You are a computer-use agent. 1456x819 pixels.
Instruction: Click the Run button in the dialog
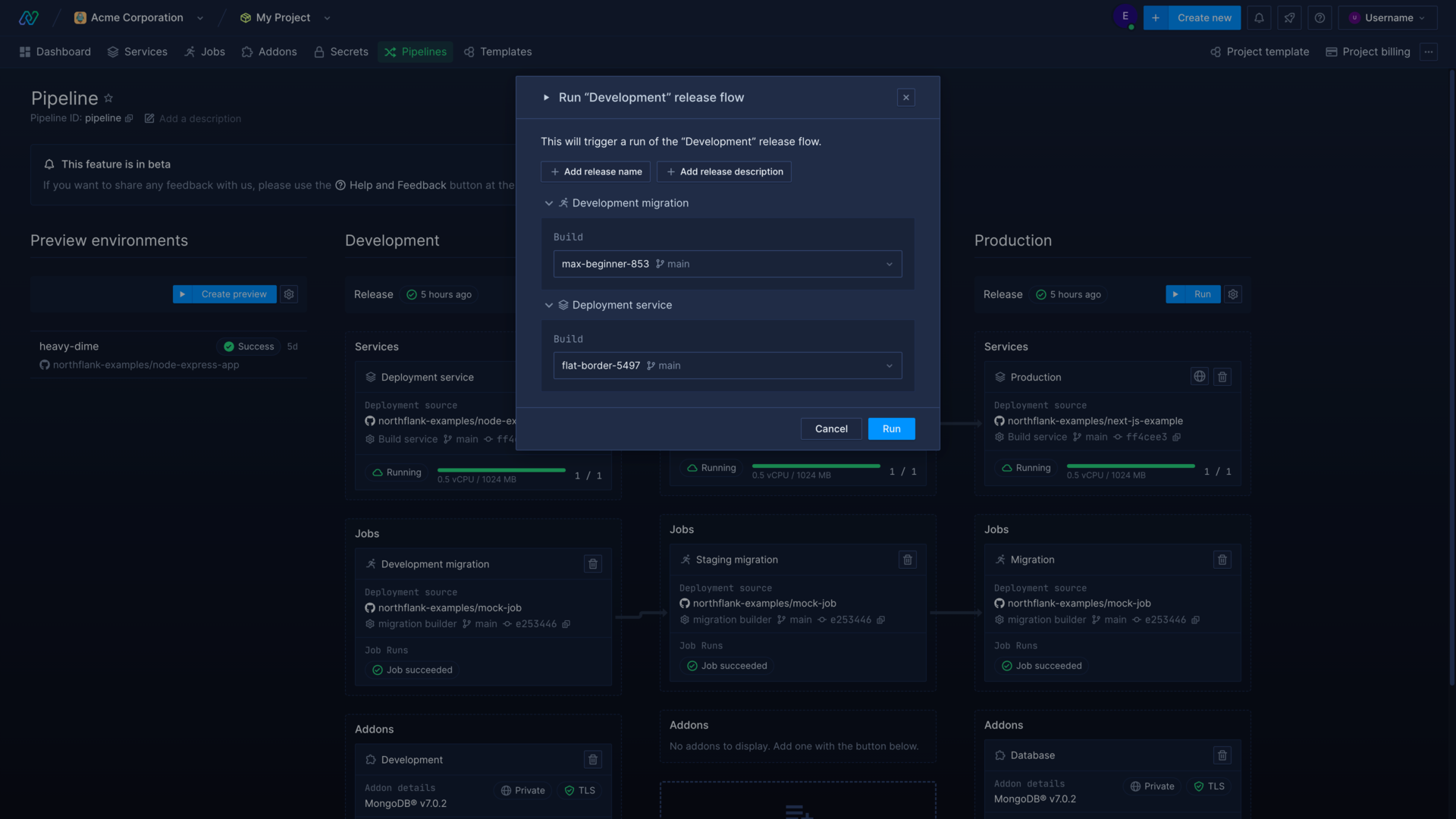[891, 428]
